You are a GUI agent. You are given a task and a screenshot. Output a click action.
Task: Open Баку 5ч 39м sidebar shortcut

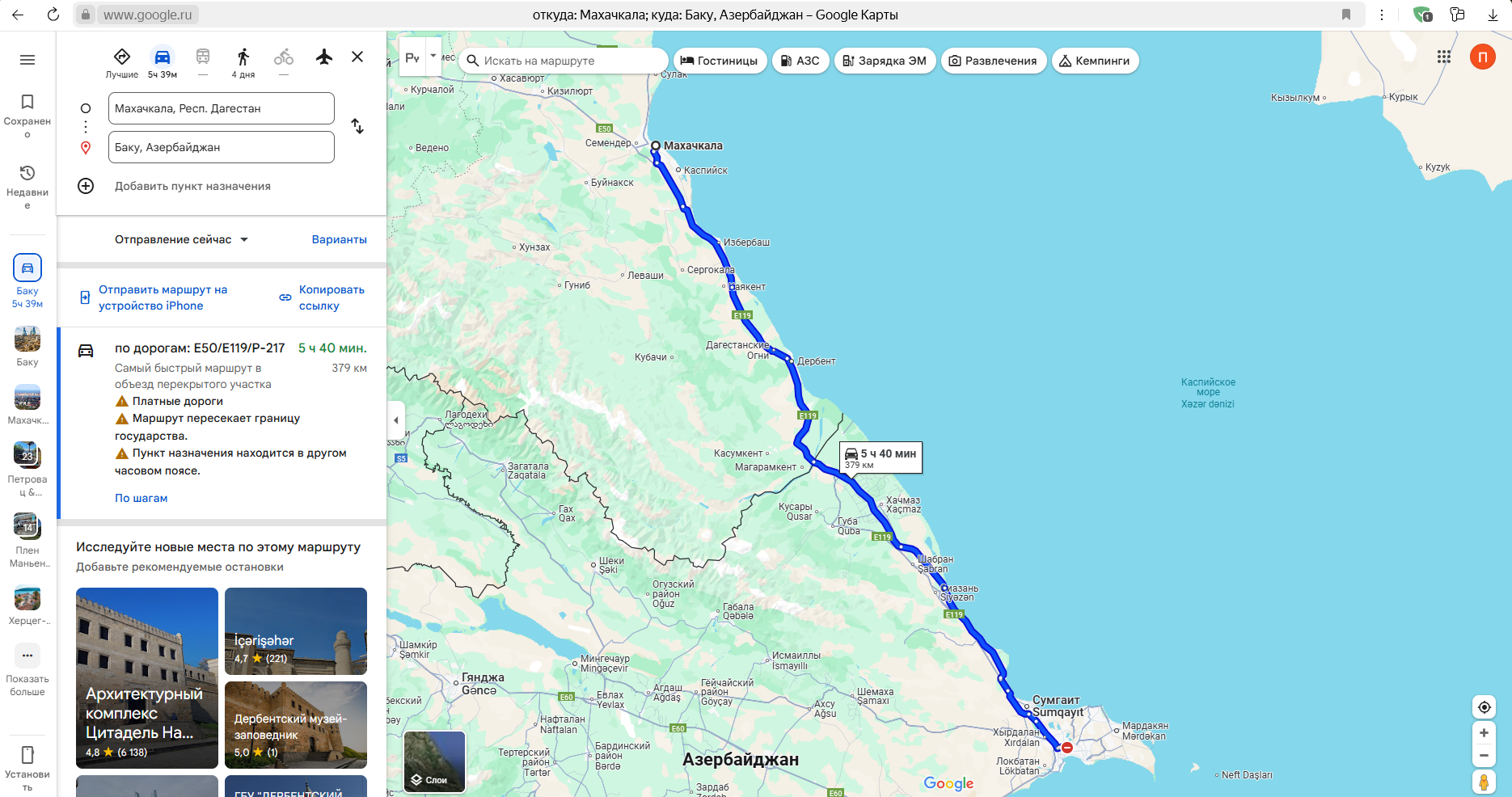pyautogui.click(x=27, y=281)
